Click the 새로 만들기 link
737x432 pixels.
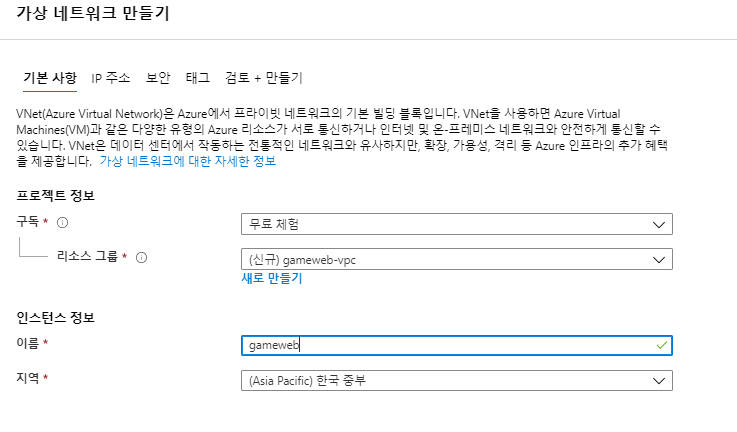point(272,278)
